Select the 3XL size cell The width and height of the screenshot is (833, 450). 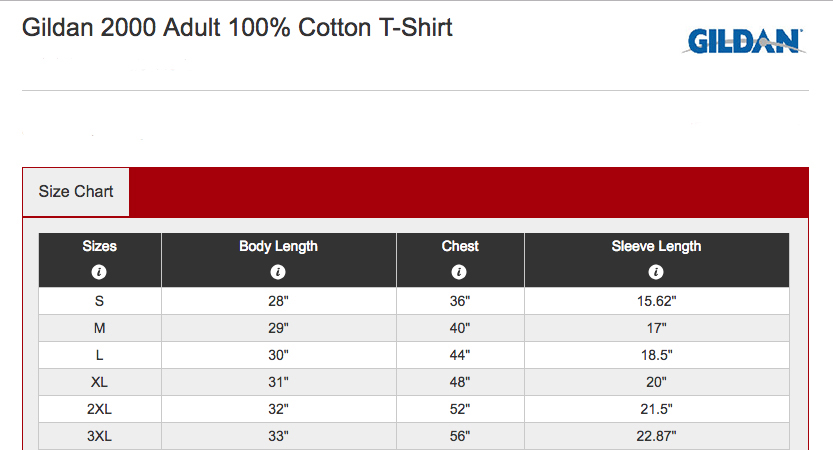point(100,436)
